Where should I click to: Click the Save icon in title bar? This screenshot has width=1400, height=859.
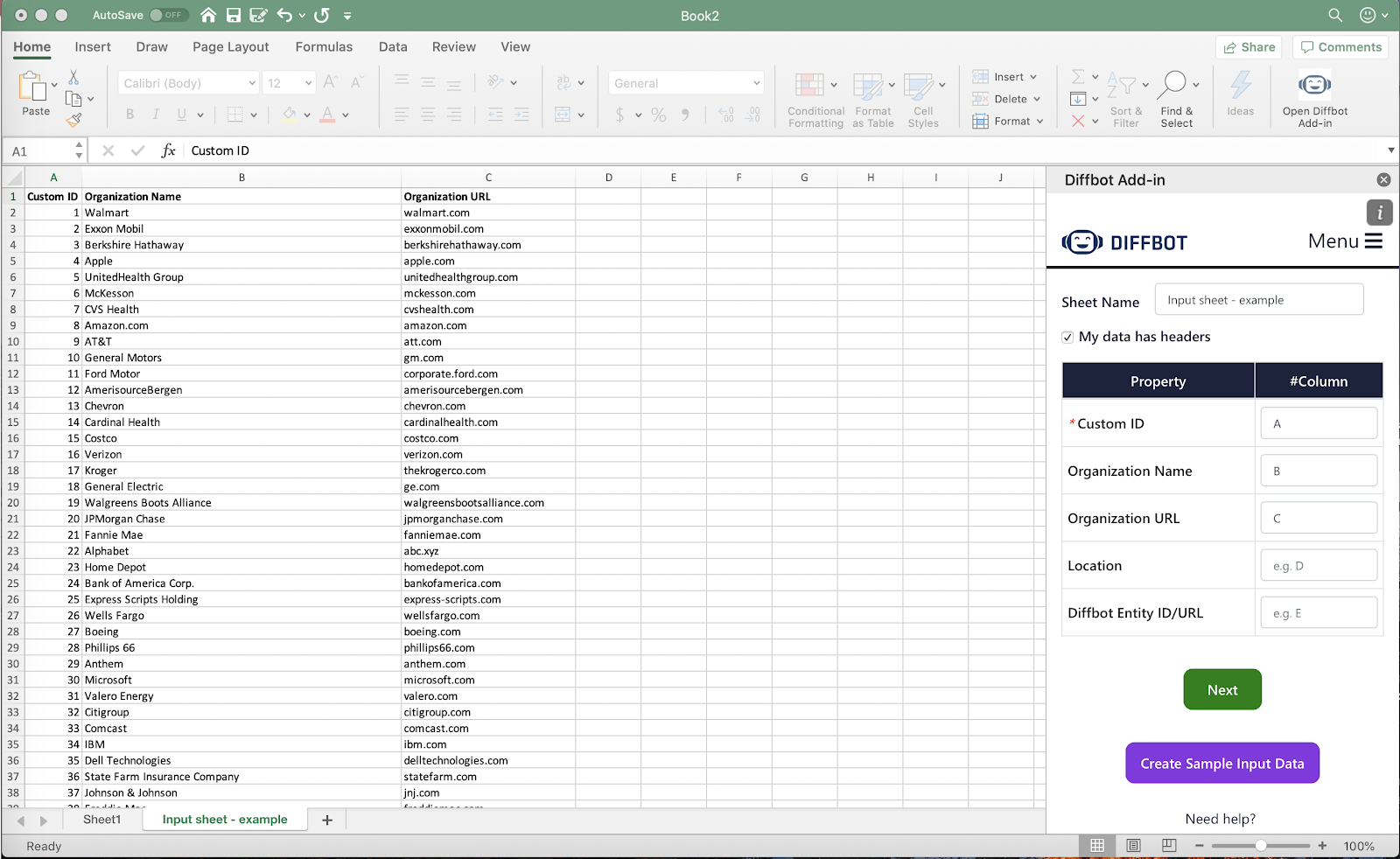pos(234,15)
